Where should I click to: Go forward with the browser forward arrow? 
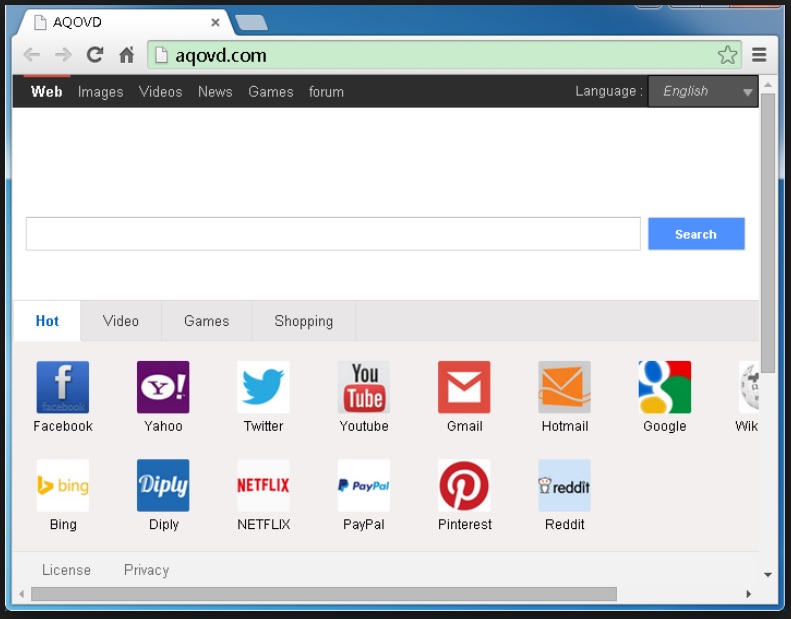63,54
